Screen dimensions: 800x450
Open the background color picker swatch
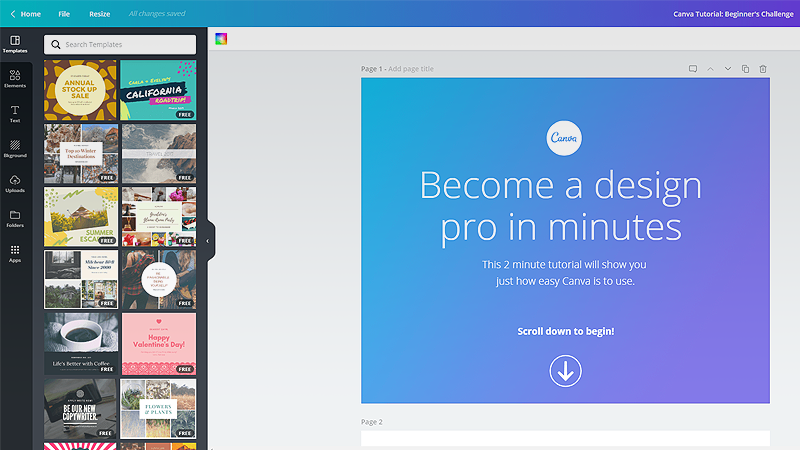point(221,39)
